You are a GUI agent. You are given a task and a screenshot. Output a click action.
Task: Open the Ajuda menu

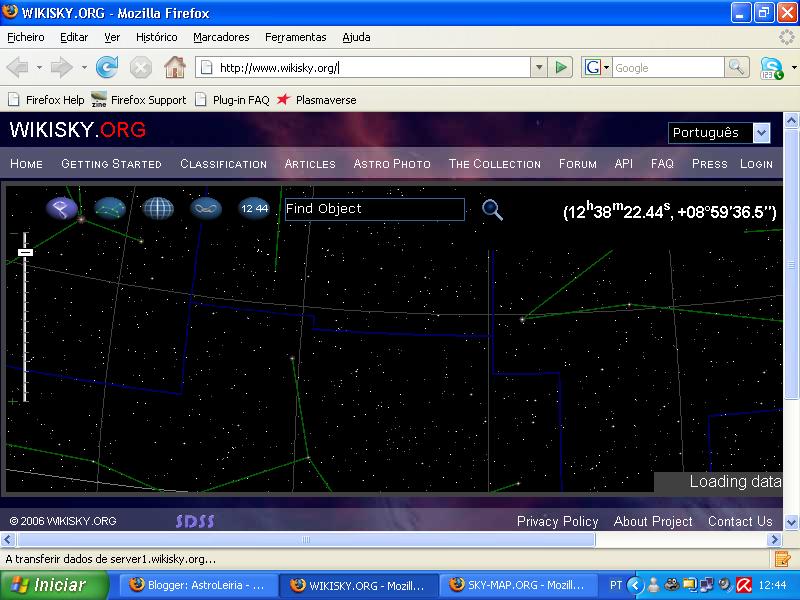click(356, 37)
